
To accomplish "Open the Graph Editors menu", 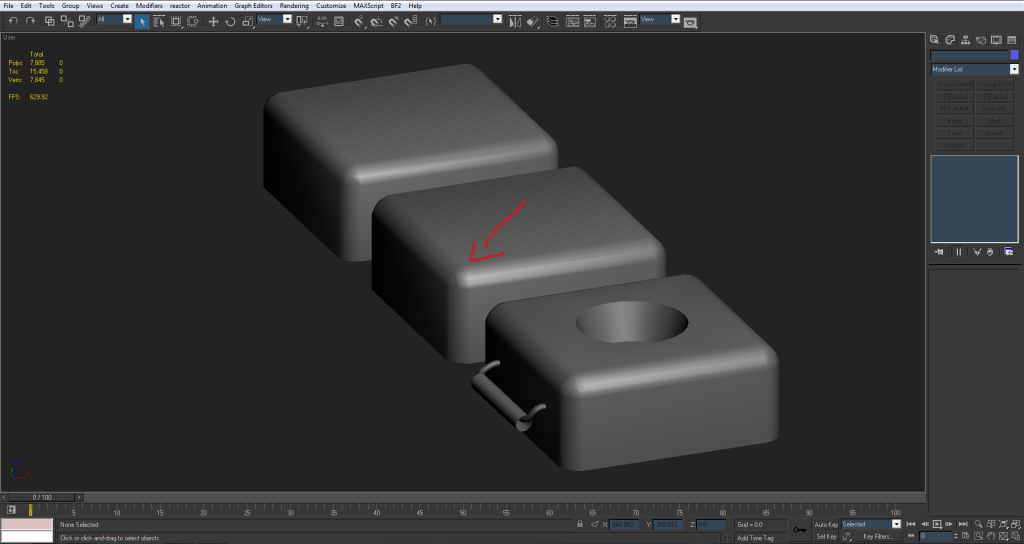I will [254, 6].
